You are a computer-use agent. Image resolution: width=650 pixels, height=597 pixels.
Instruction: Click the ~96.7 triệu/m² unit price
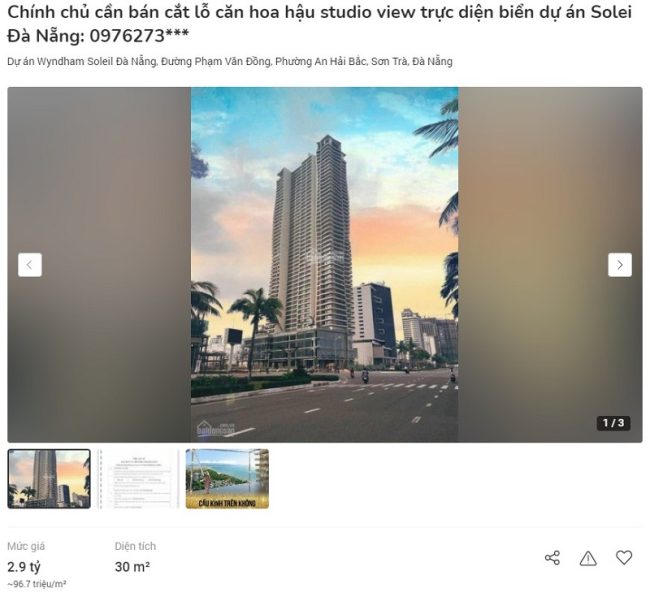click(36, 584)
